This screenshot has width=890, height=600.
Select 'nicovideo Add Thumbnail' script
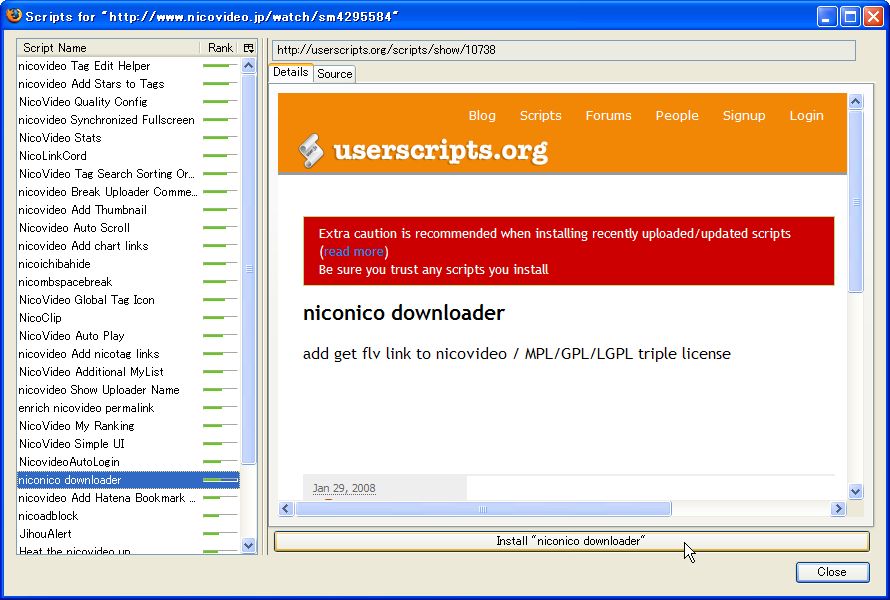tap(128, 210)
